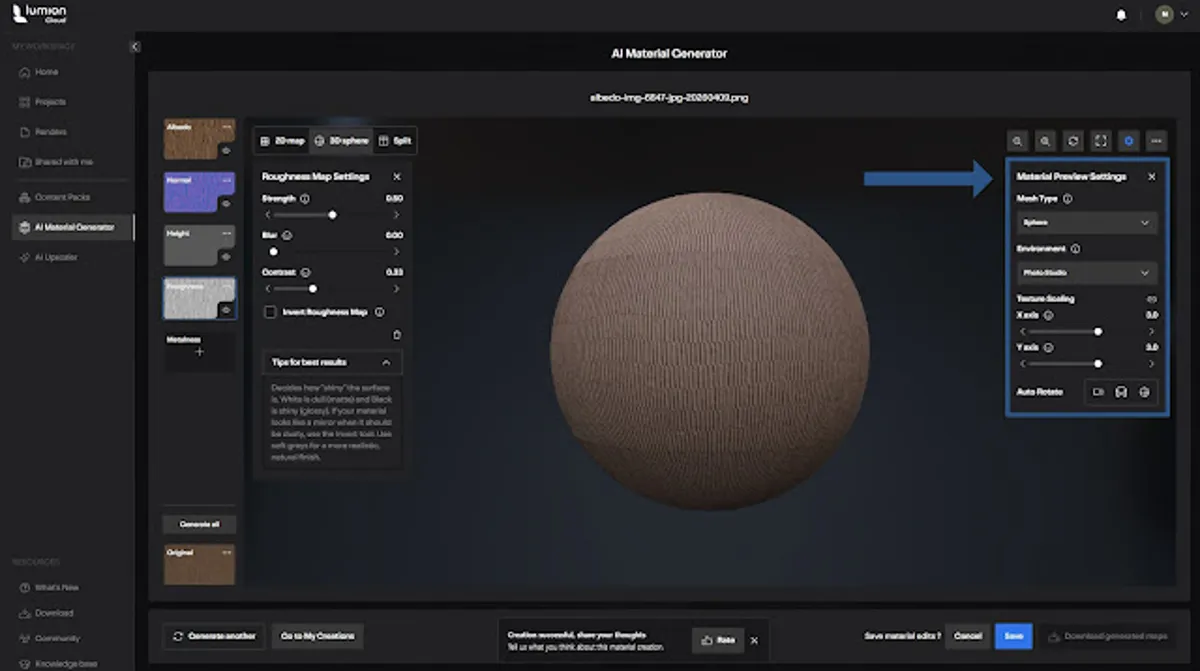This screenshot has width=1200, height=671.
Task: Click the Generate all button
Action: 199,524
